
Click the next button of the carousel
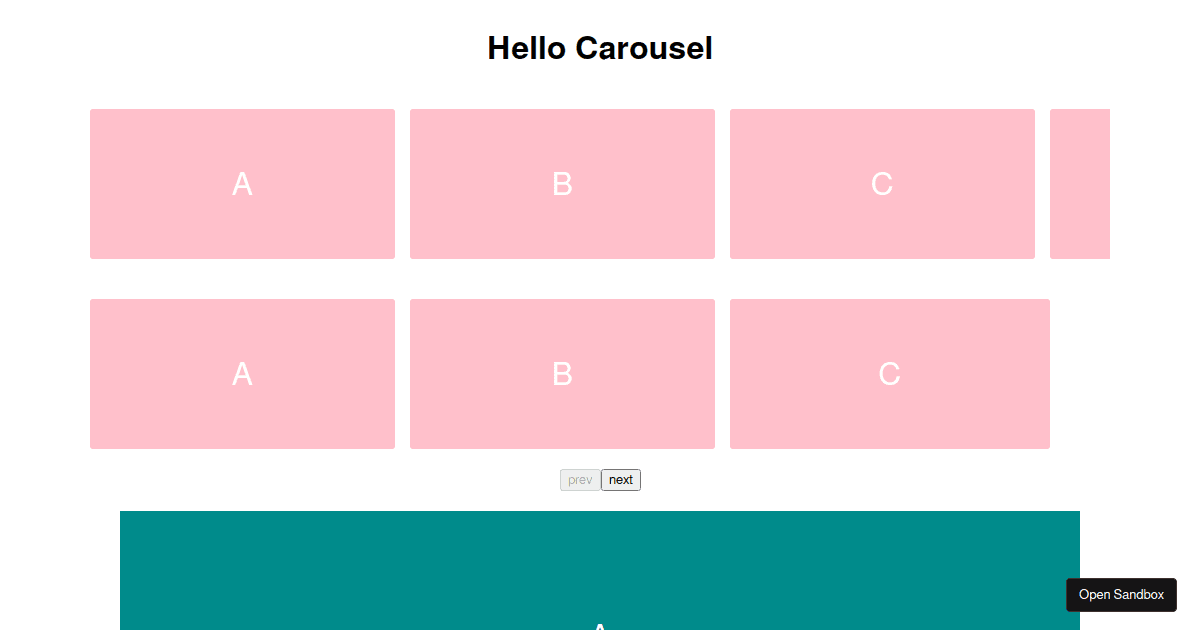tap(620, 480)
